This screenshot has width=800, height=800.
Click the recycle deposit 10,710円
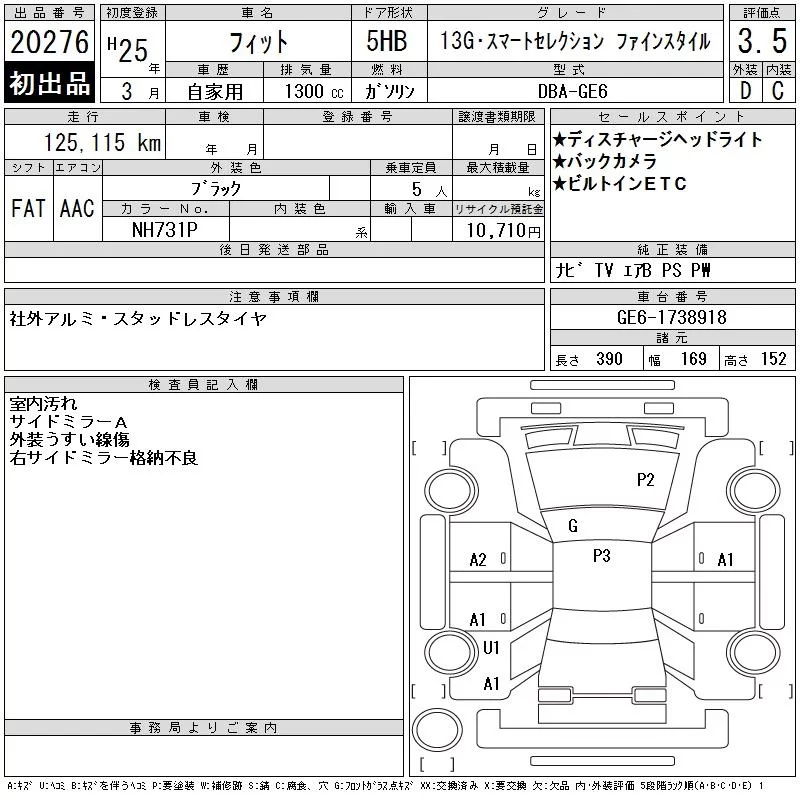pyautogui.click(x=503, y=230)
